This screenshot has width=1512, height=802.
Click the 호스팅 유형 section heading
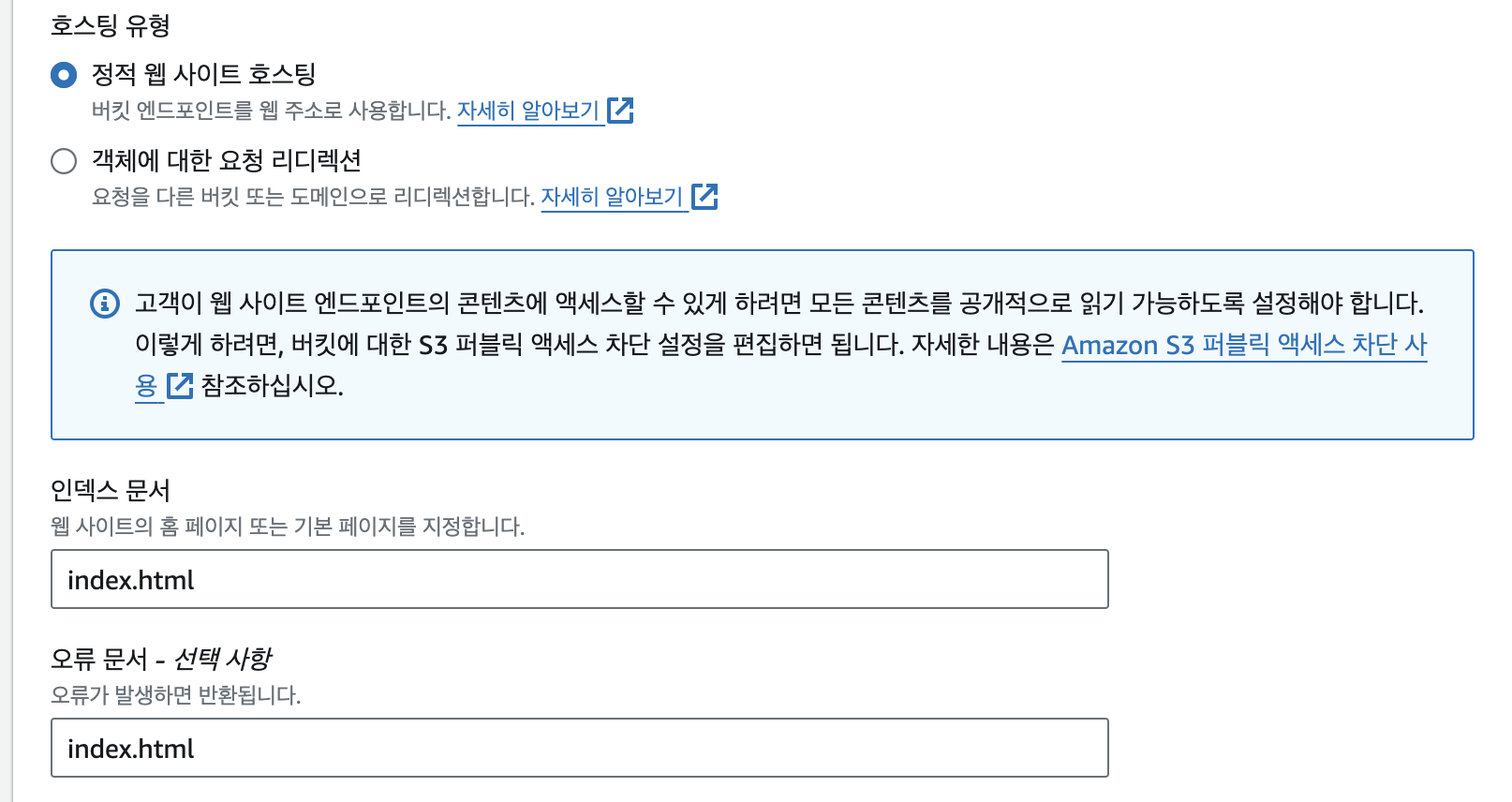pyautogui.click(x=111, y=25)
